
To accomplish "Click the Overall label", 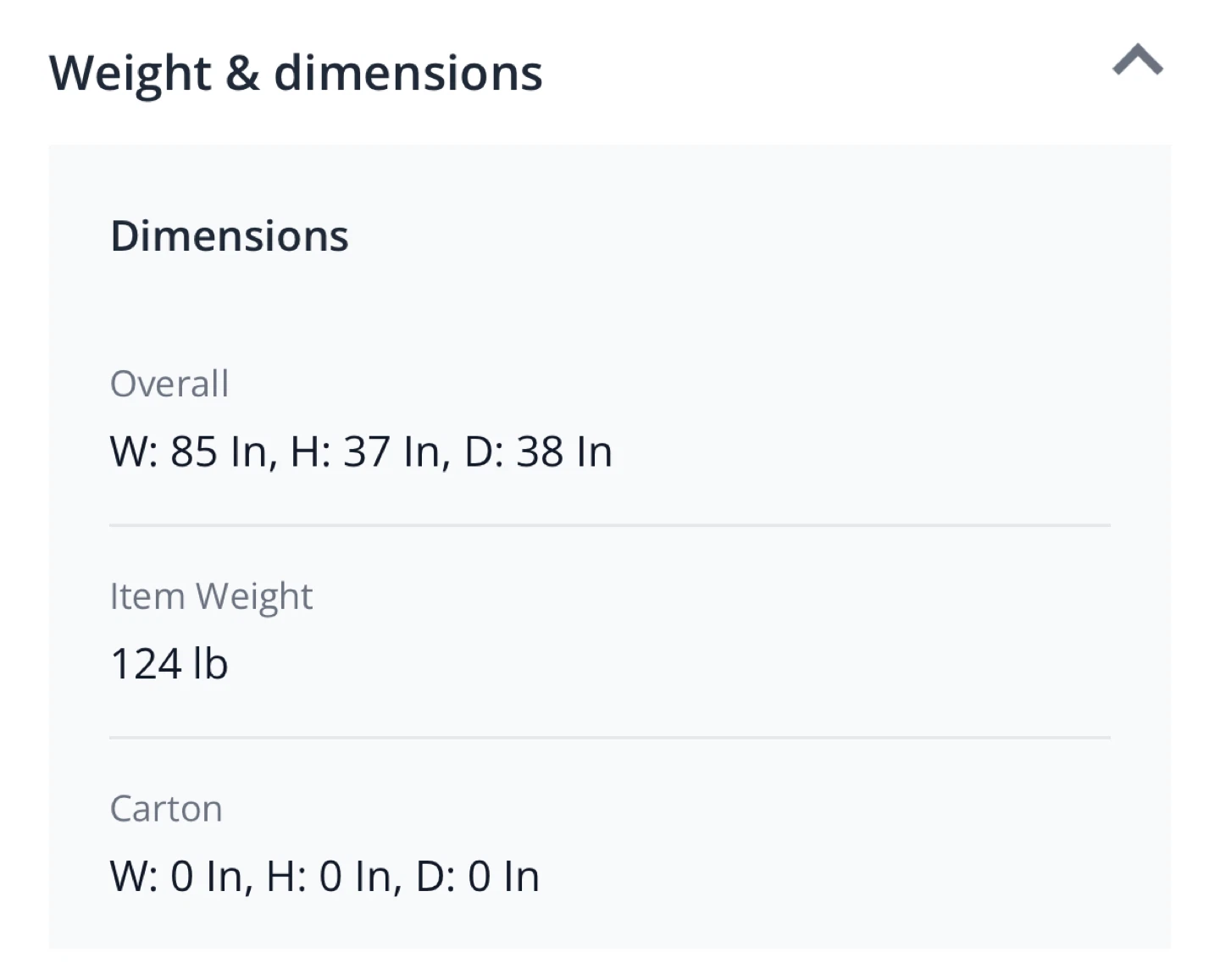I will pos(169,384).
